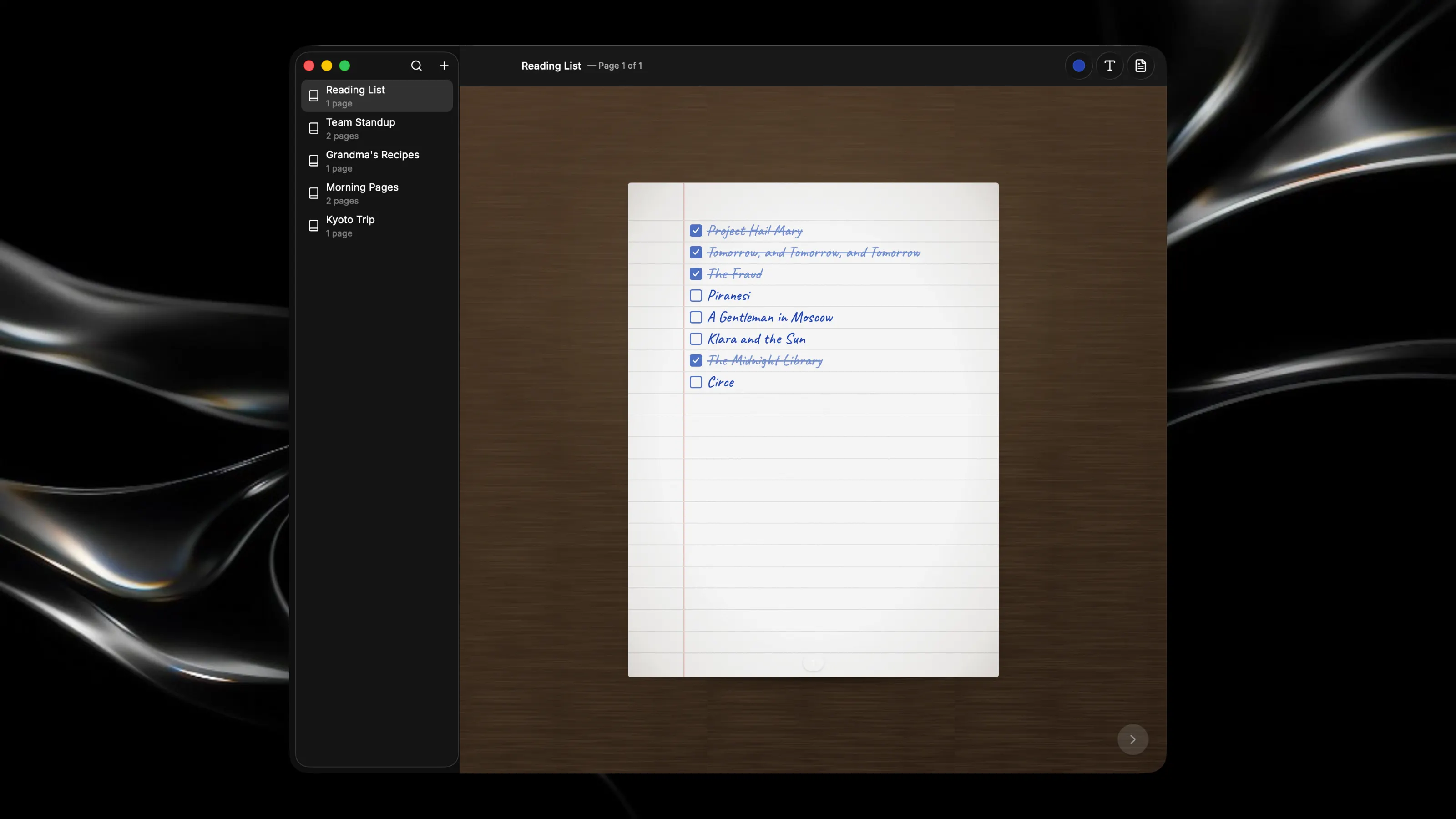1456x819 pixels.
Task: Open the Kyoto Trip notebook
Action: (x=377, y=226)
